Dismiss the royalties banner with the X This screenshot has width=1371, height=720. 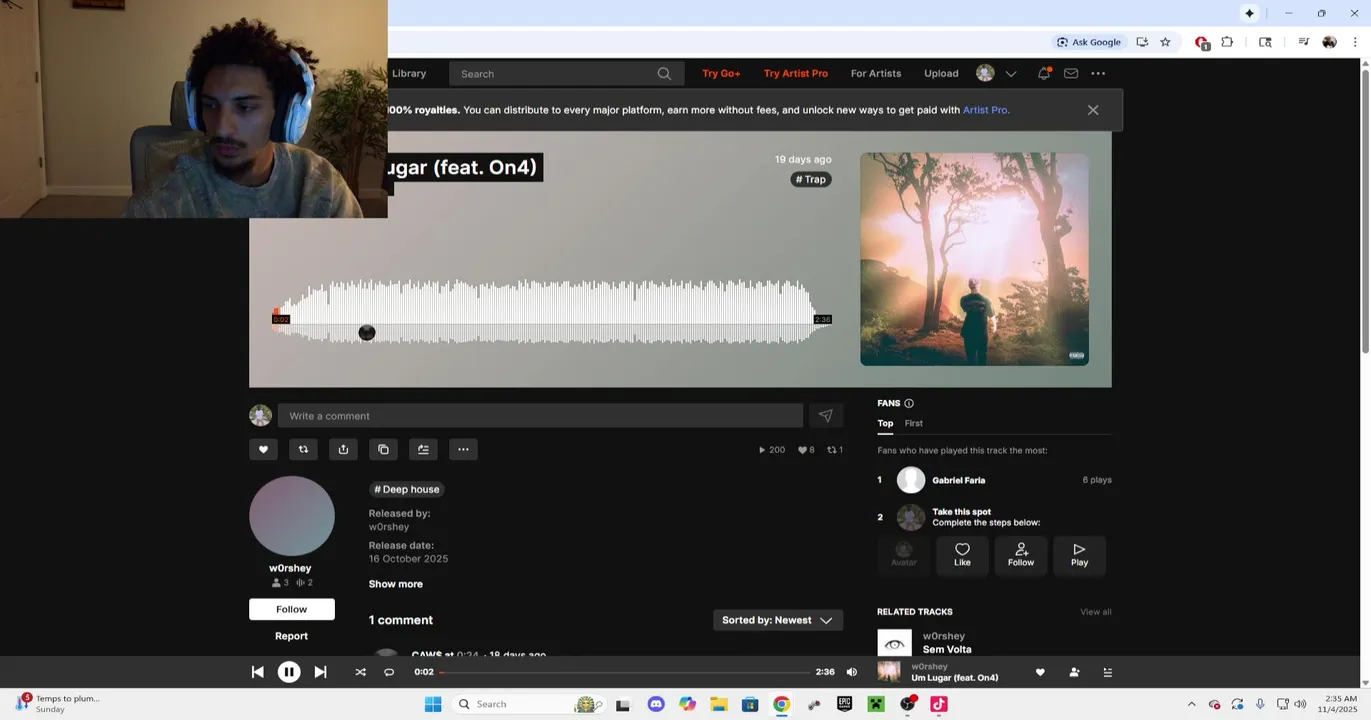coord(1093,110)
